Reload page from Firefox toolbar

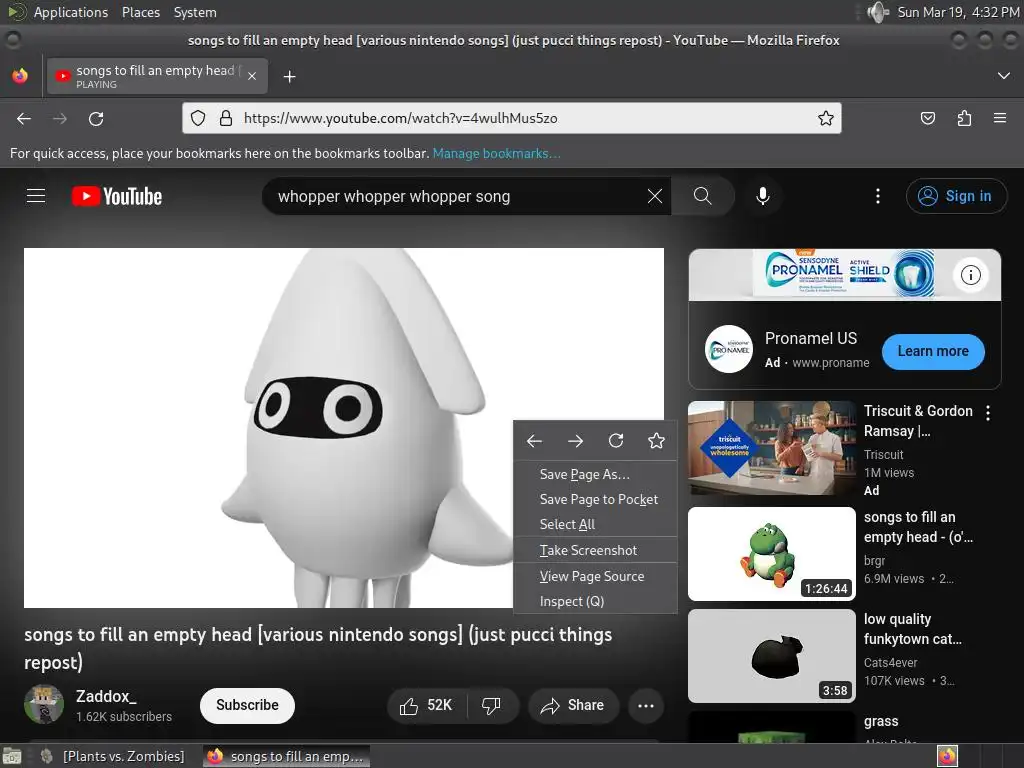[x=96, y=119]
